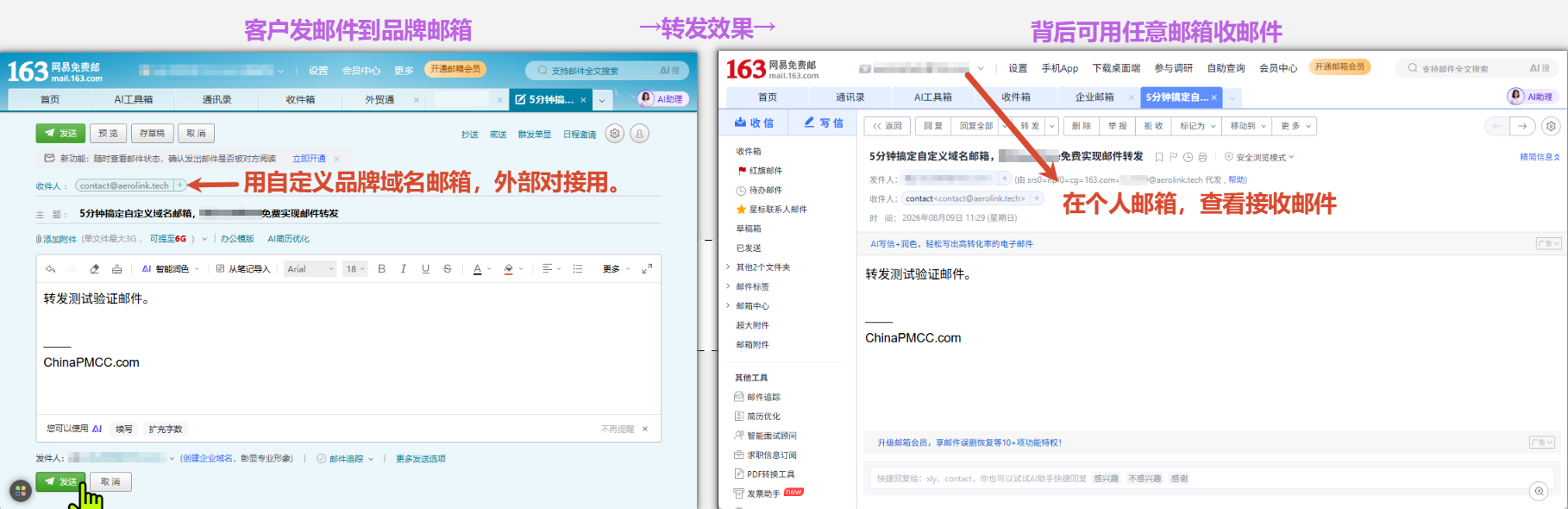This screenshot has width=1568, height=509.
Task: Click 群发单显 link
Action: coord(535,135)
